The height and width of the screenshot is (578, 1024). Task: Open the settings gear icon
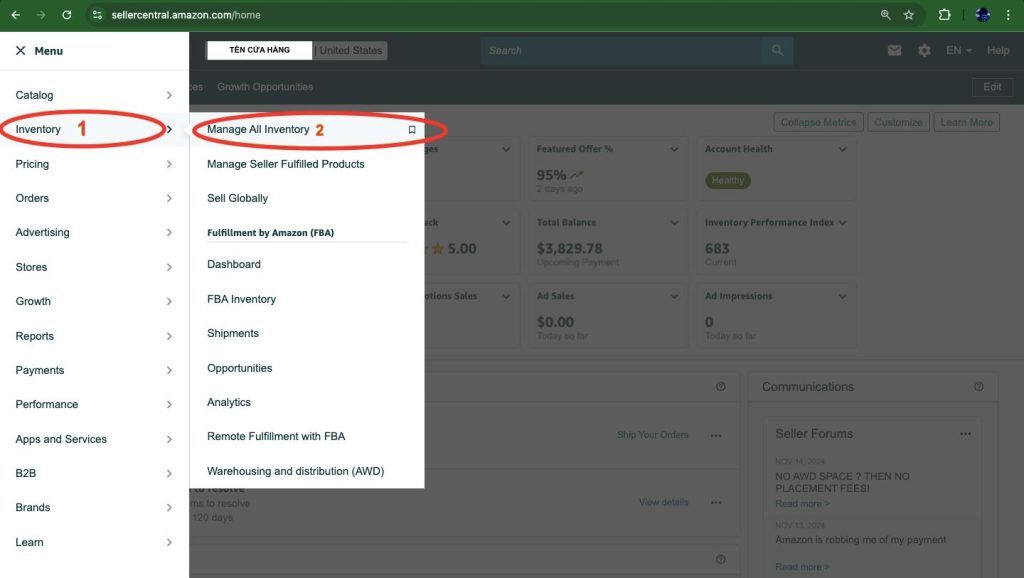[924, 51]
